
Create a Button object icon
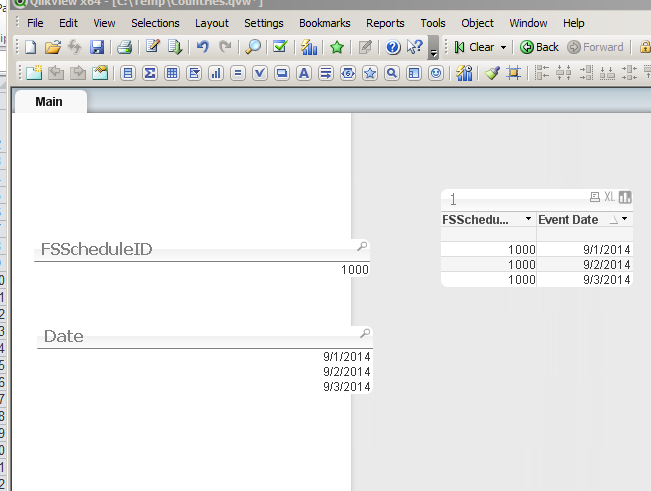click(x=282, y=73)
